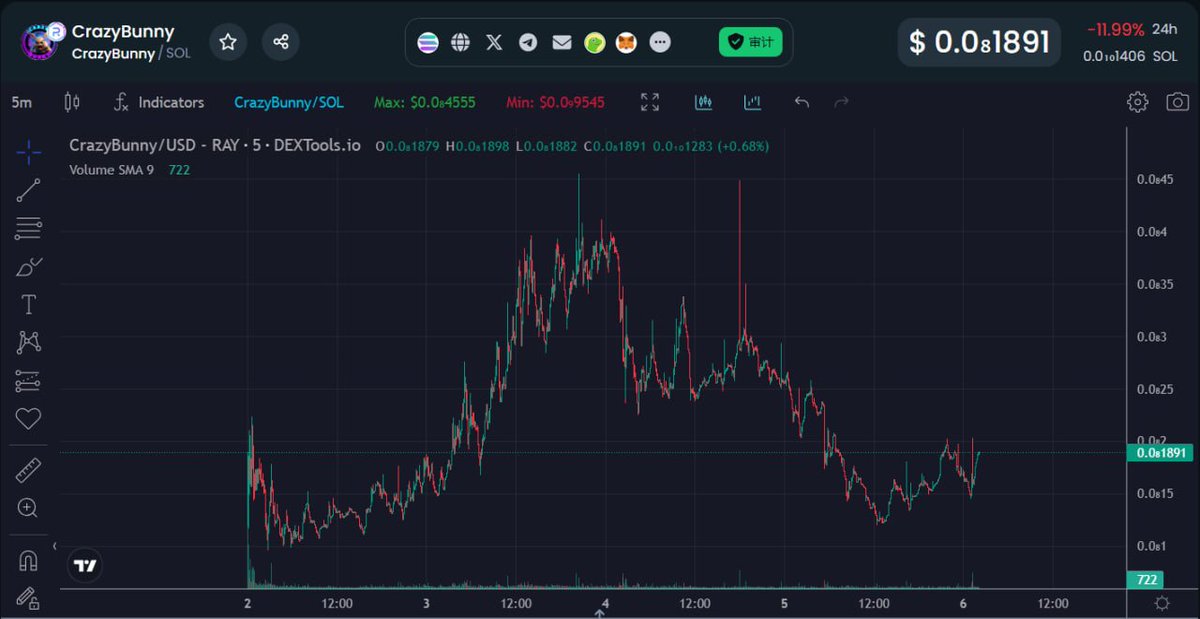Image resolution: width=1200 pixels, height=619 pixels.
Task: Take a chart snapshot with camera
Action: (1178, 102)
